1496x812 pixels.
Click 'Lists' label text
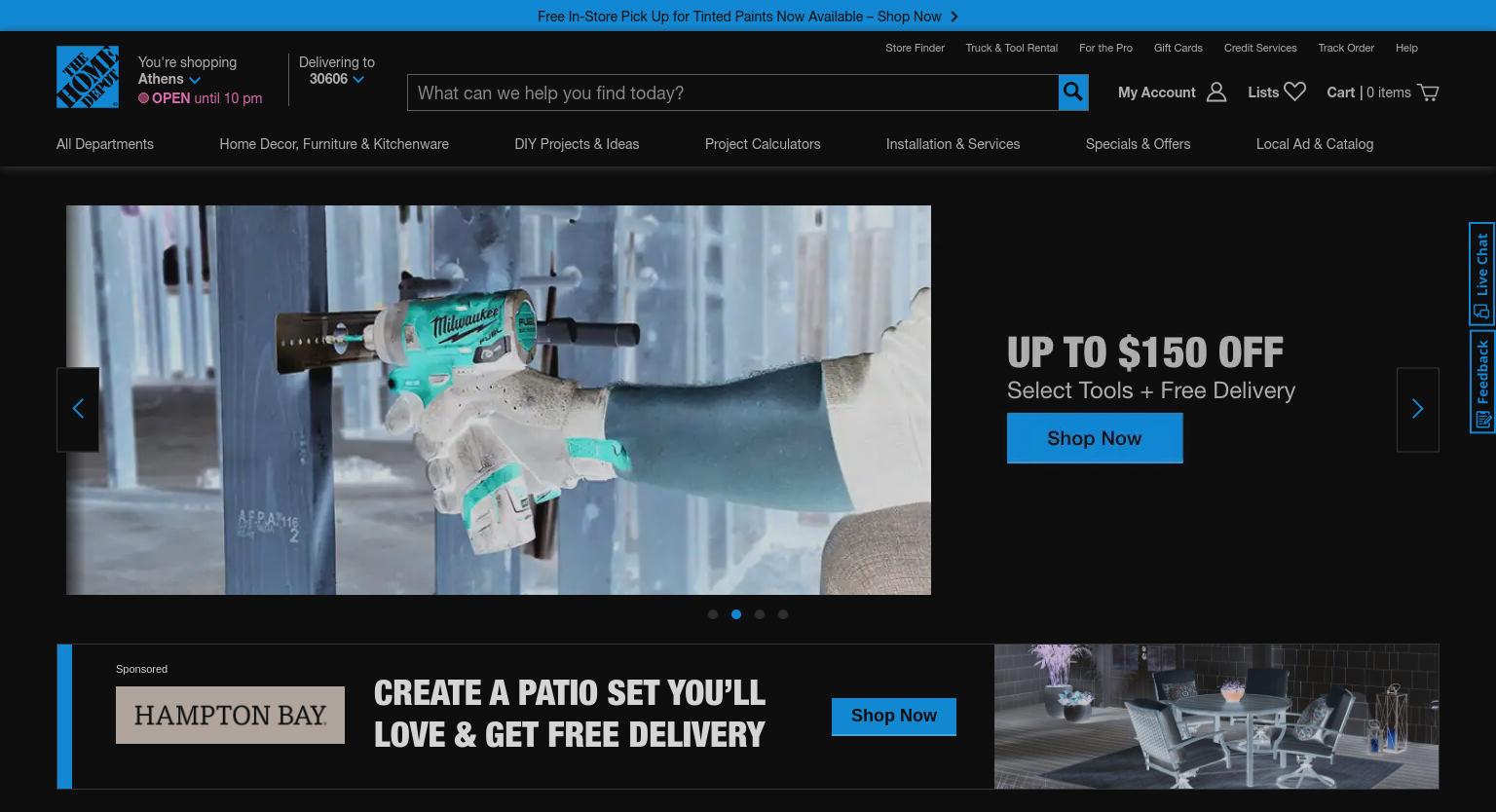tap(1263, 92)
